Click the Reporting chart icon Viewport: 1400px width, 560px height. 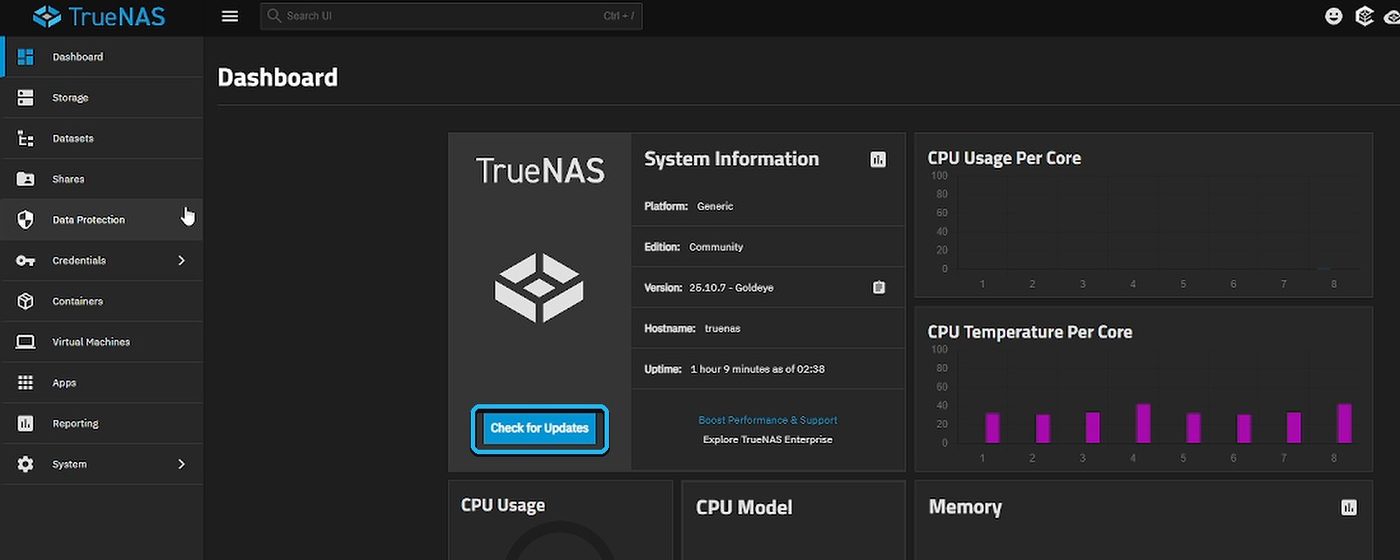pos(26,424)
